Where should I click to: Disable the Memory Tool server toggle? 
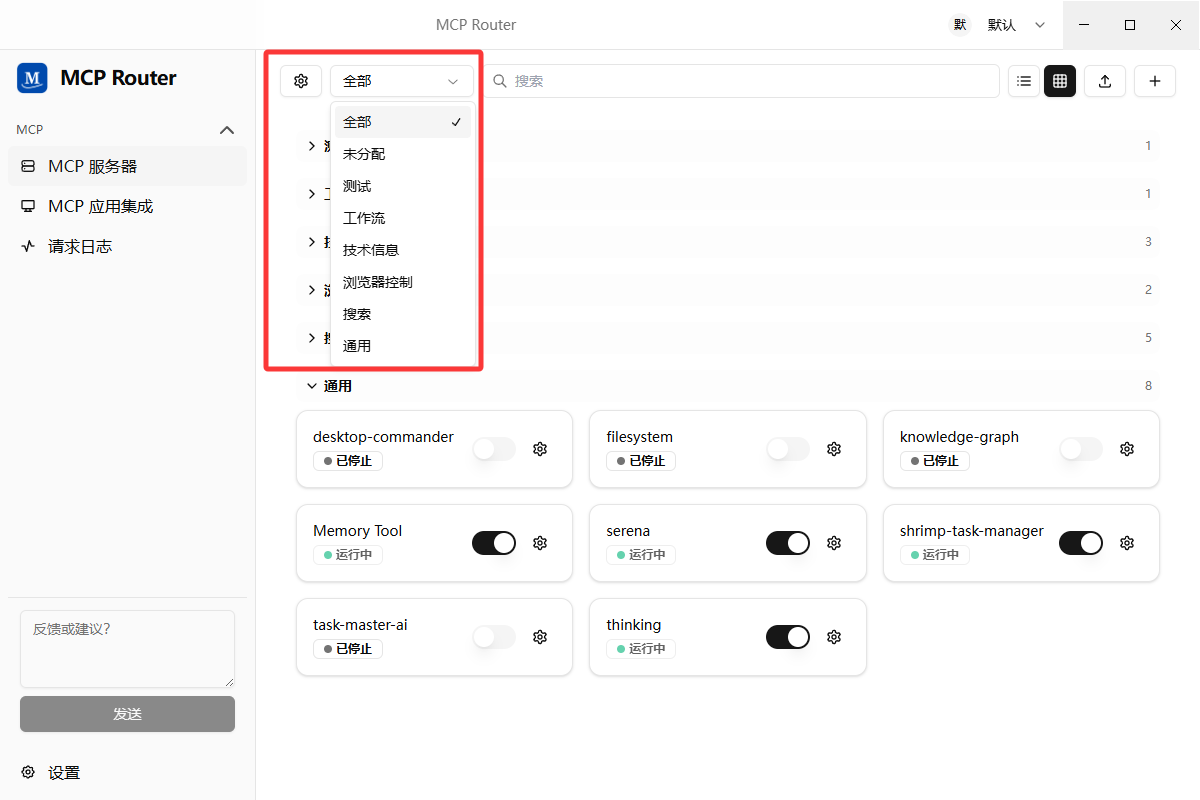pyautogui.click(x=494, y=543)
